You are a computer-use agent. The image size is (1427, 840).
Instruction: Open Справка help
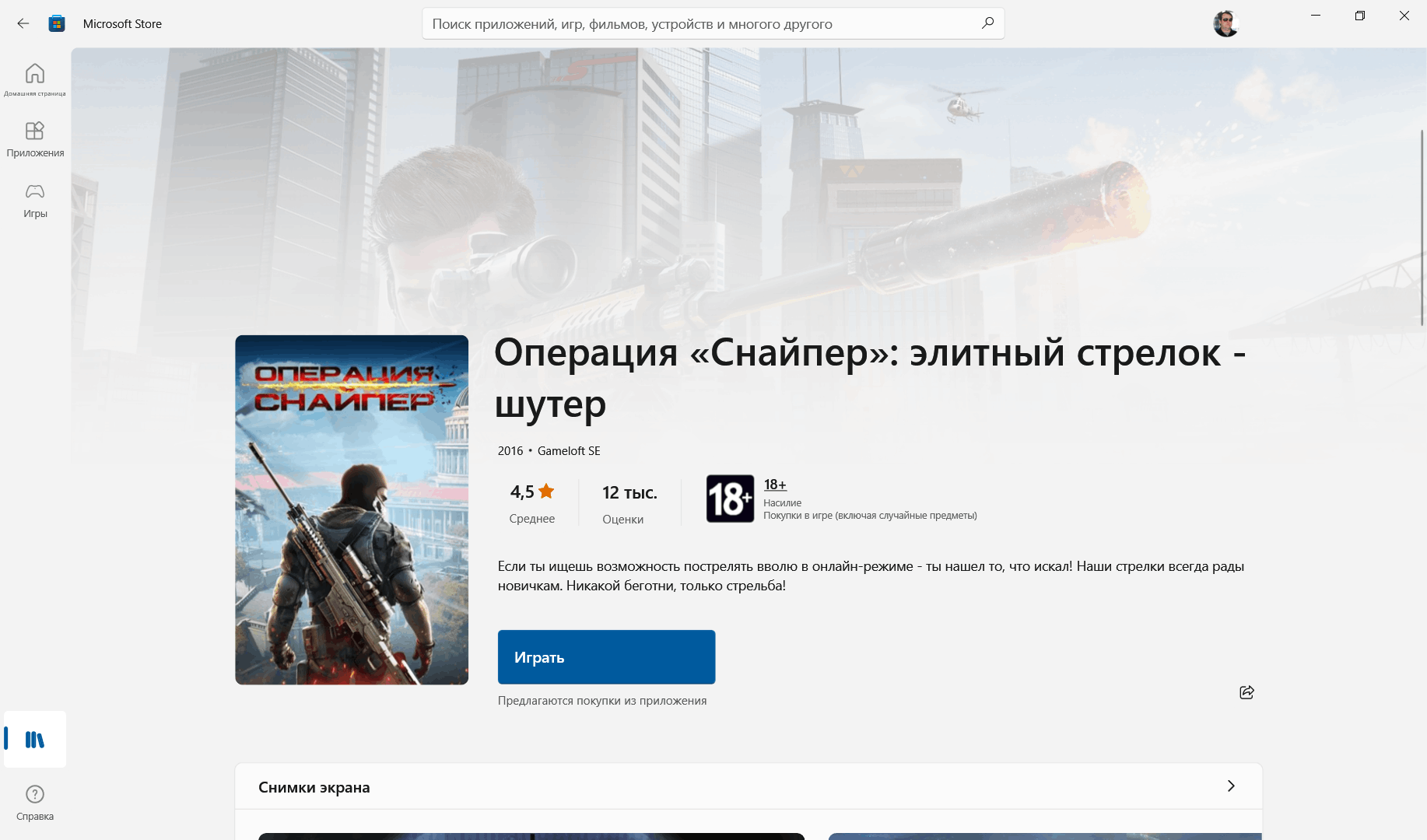(x=35, y=803)
